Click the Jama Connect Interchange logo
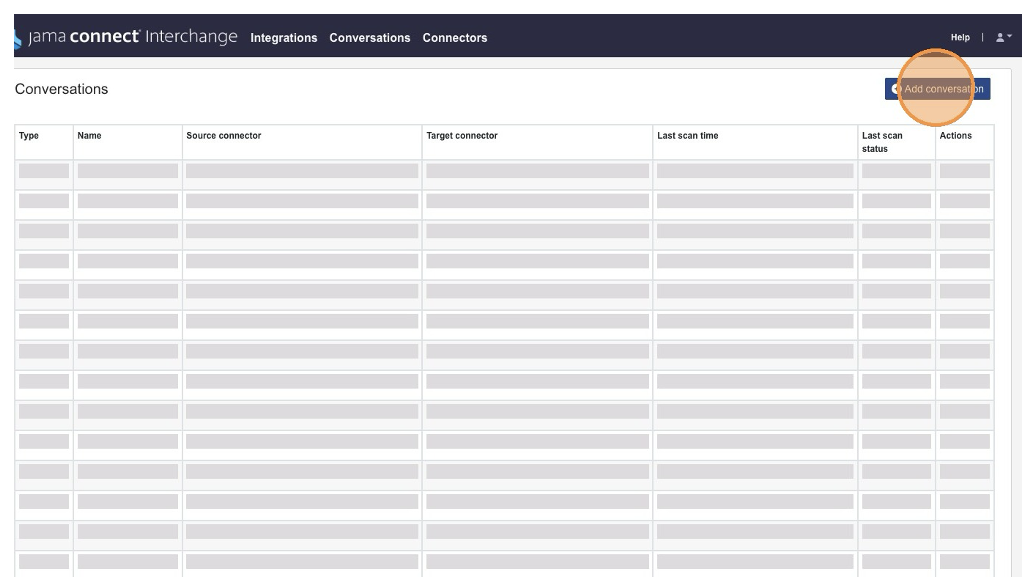 (x=125, y=37)
